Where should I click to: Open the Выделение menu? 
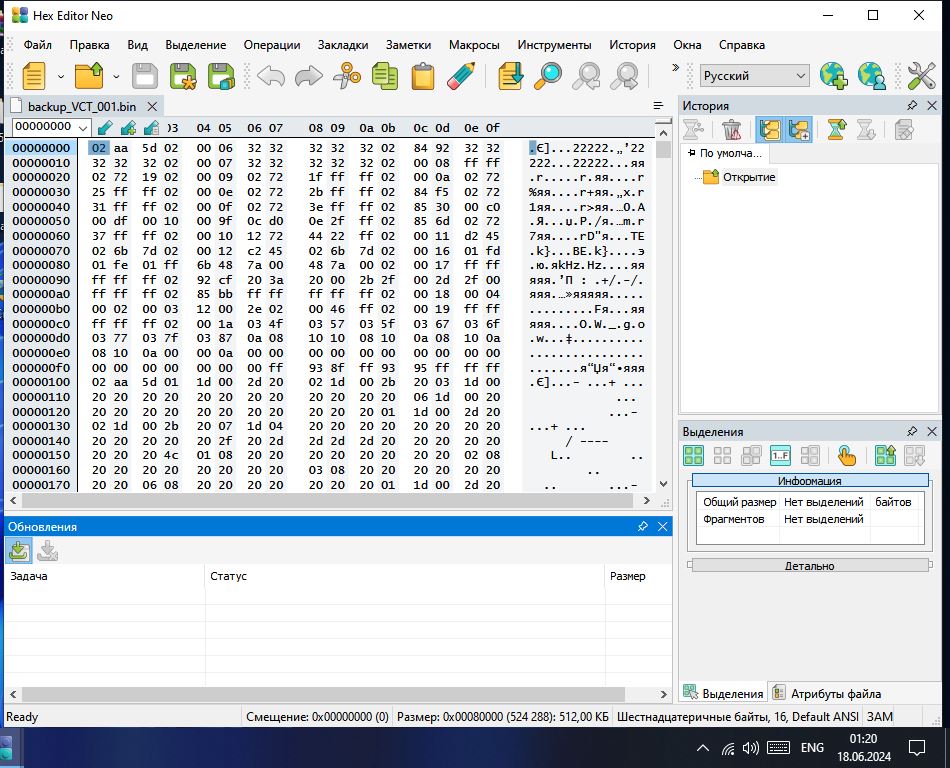[196, 45]
